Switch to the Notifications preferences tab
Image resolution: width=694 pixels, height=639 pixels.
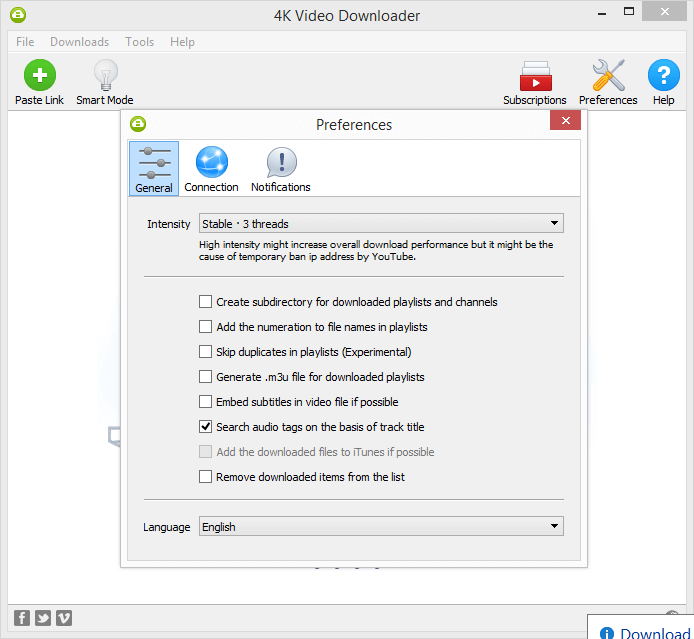pos(281,169)
